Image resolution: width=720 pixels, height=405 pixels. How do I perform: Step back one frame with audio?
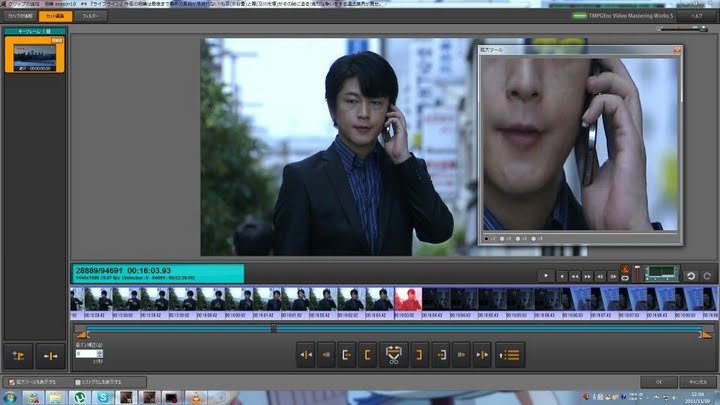600,276
